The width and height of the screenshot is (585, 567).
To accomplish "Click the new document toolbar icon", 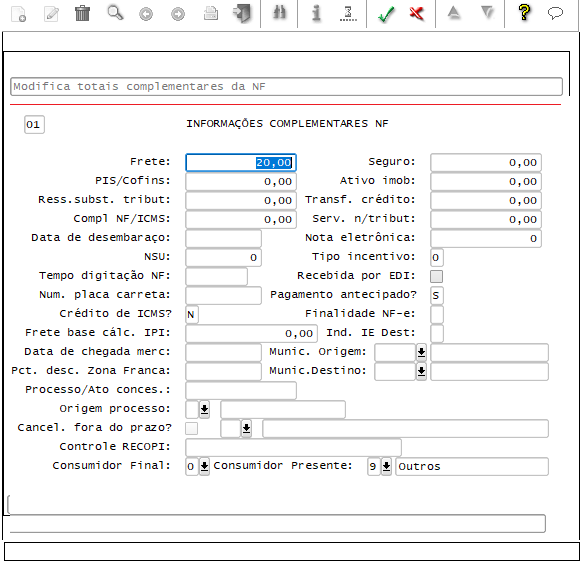I will (x=19, y=14).
